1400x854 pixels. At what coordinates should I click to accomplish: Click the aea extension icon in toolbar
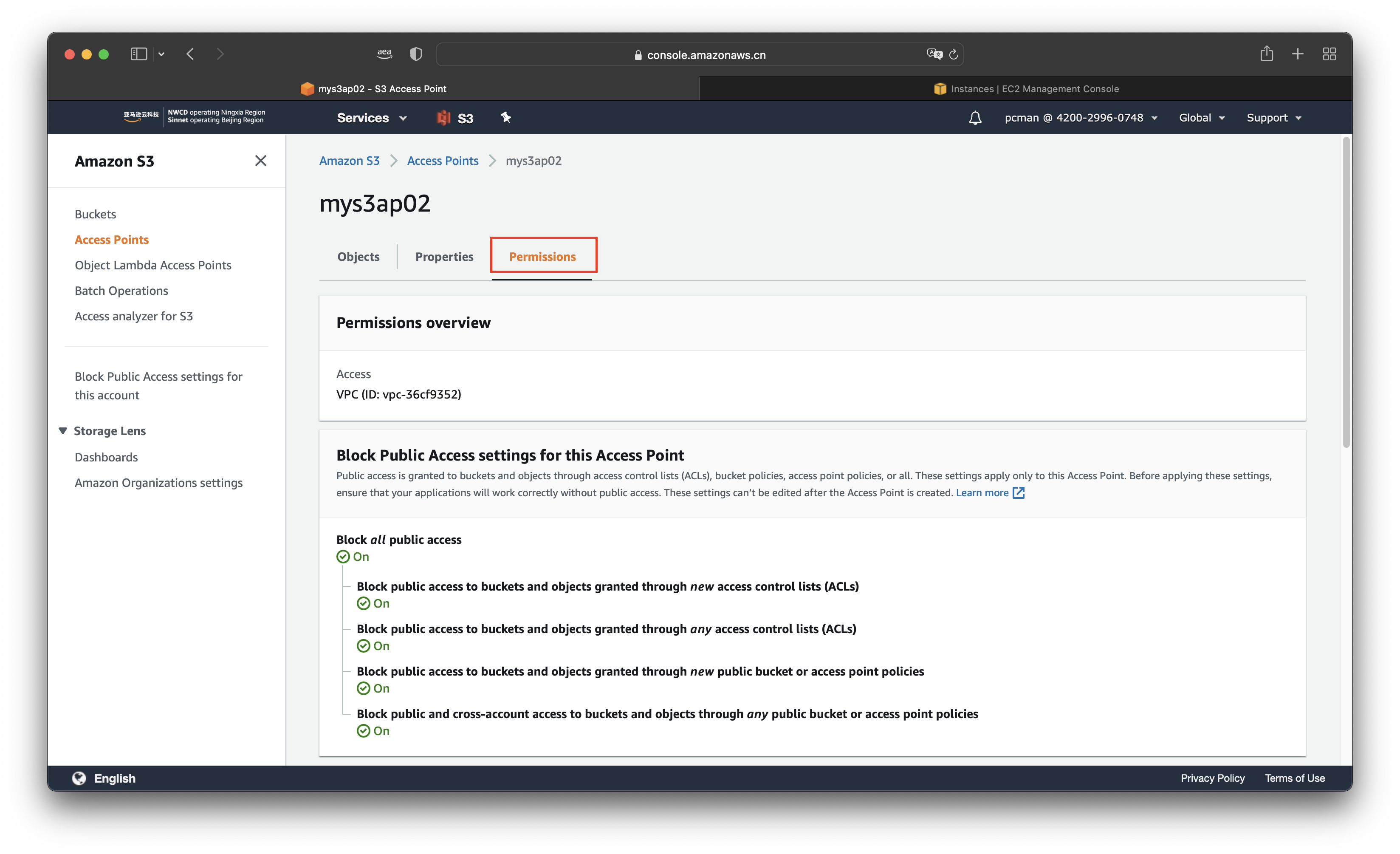click(x=385, y=54)
